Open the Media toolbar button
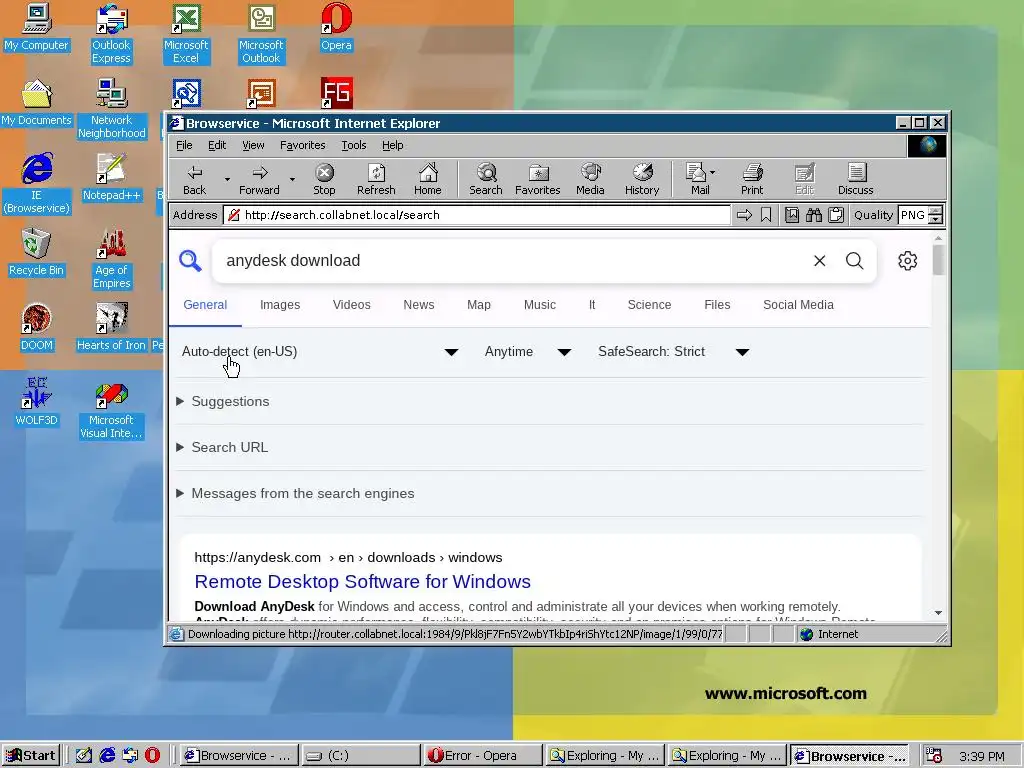The image size is (1024, 768). click(x=590, y=179)
